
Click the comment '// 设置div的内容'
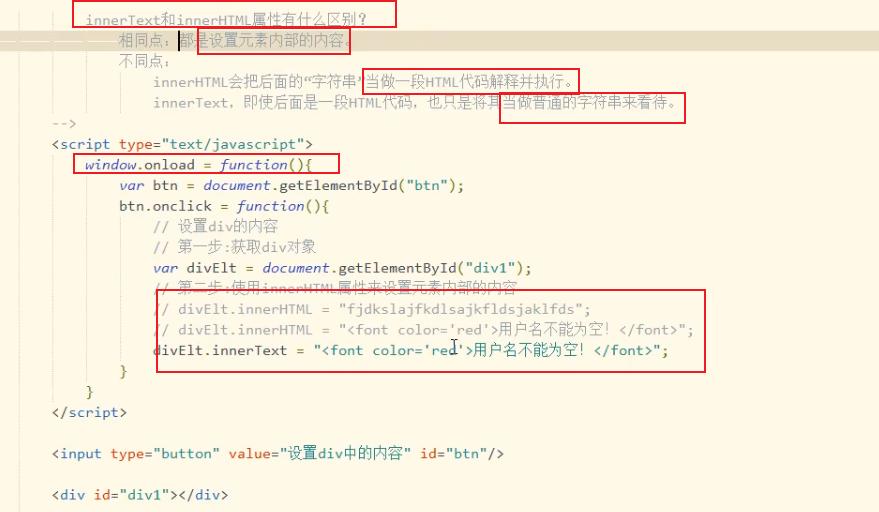tap(215, 227)
